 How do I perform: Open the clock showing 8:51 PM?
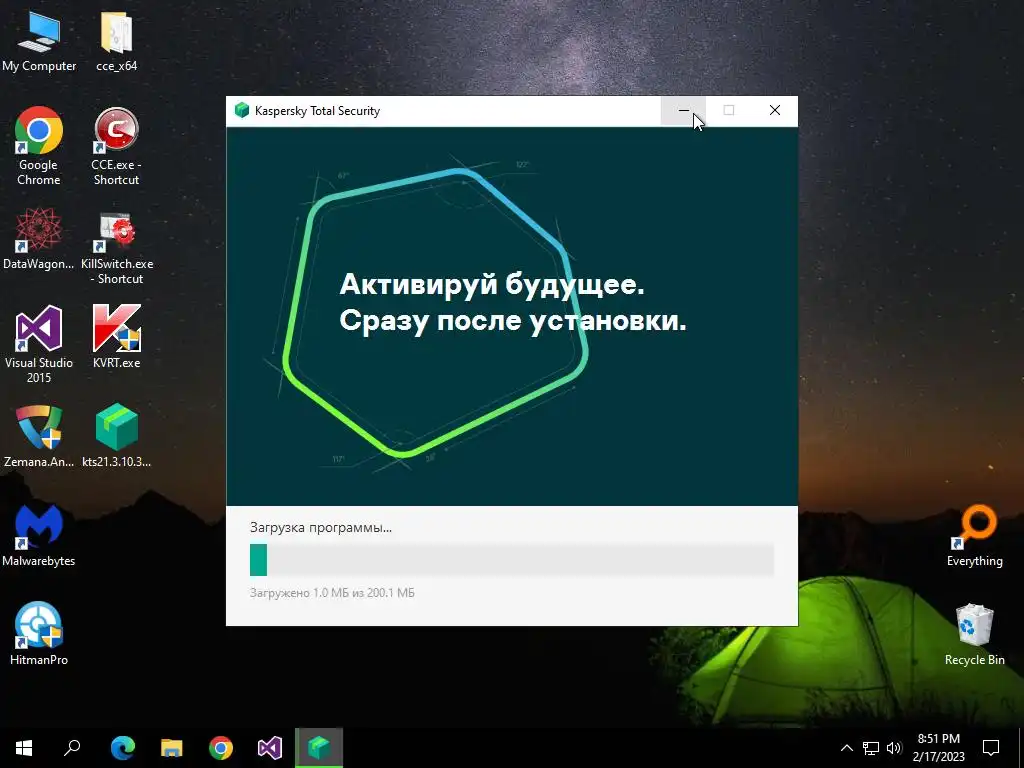coord(938,748)
